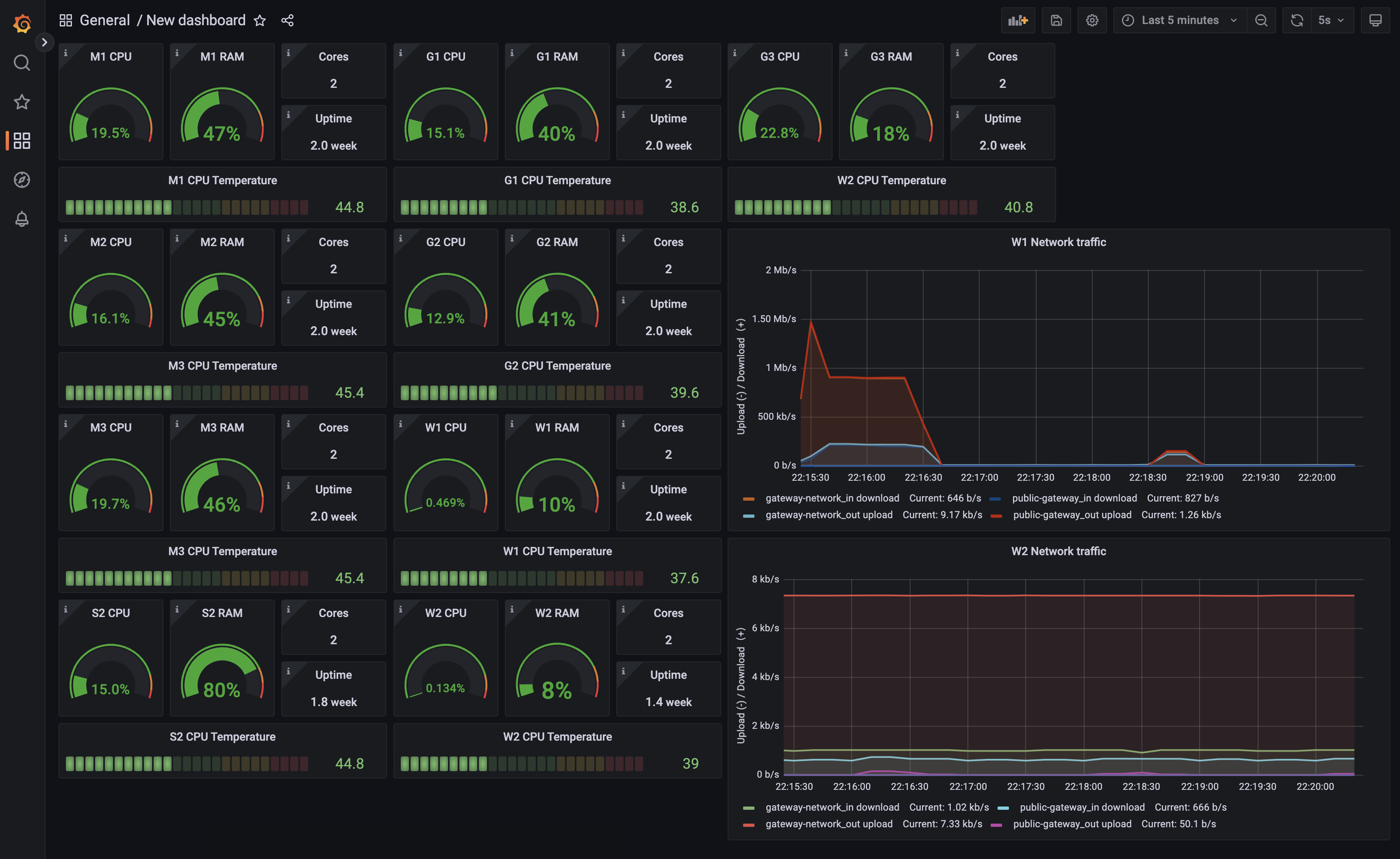Toggle gateway-network_in download series in W1 legend
1400x859 pixels.
pyautogui.click(x=832, y=498)
